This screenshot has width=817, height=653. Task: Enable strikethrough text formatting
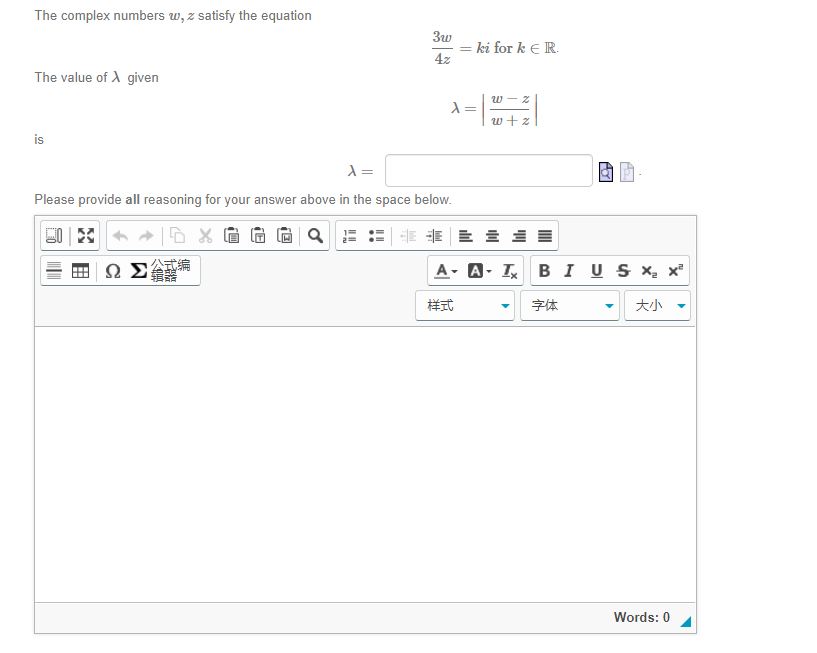pyautogui.click(x=622, y=270)
